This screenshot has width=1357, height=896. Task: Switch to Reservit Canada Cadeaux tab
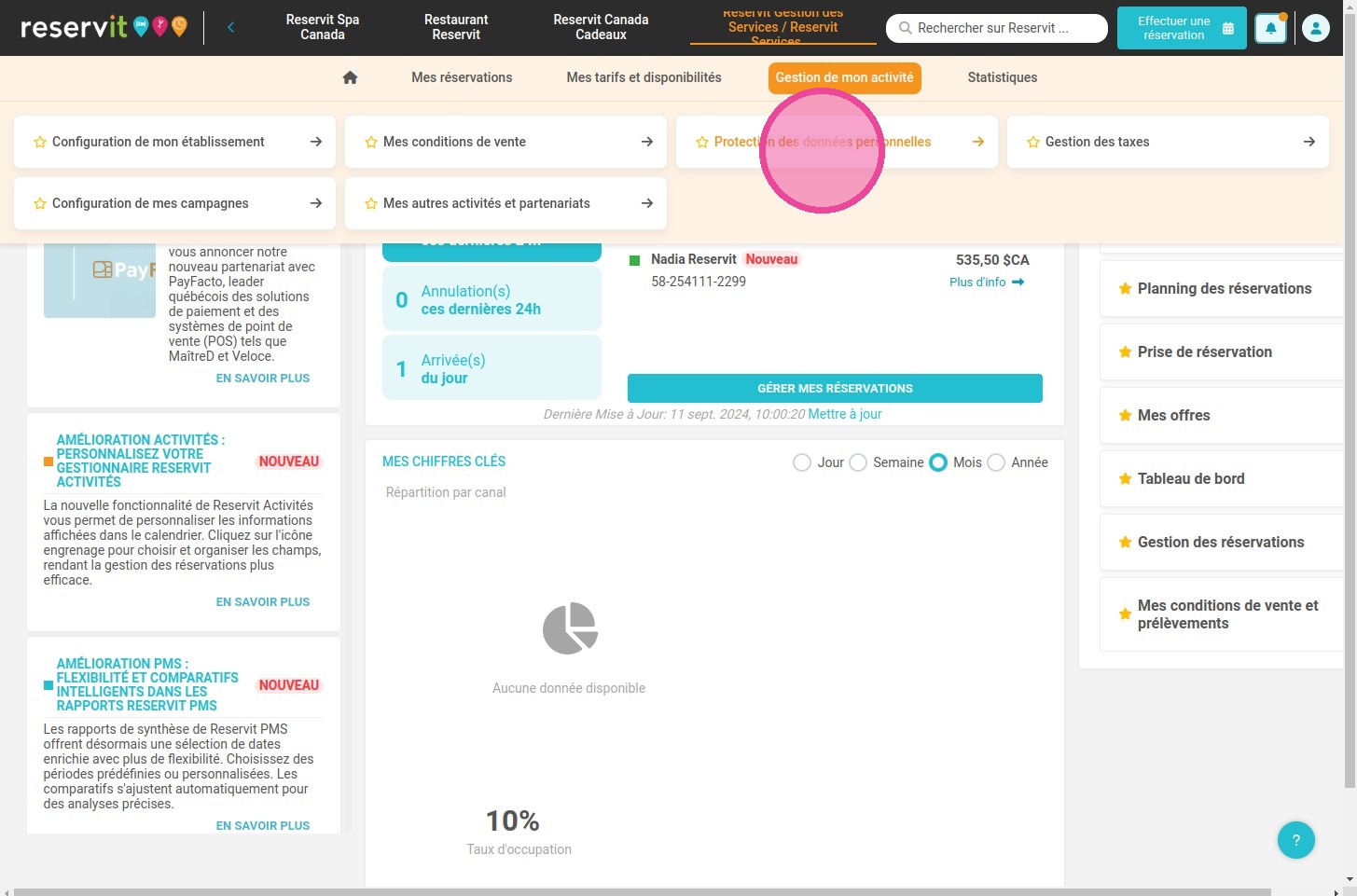601,27
